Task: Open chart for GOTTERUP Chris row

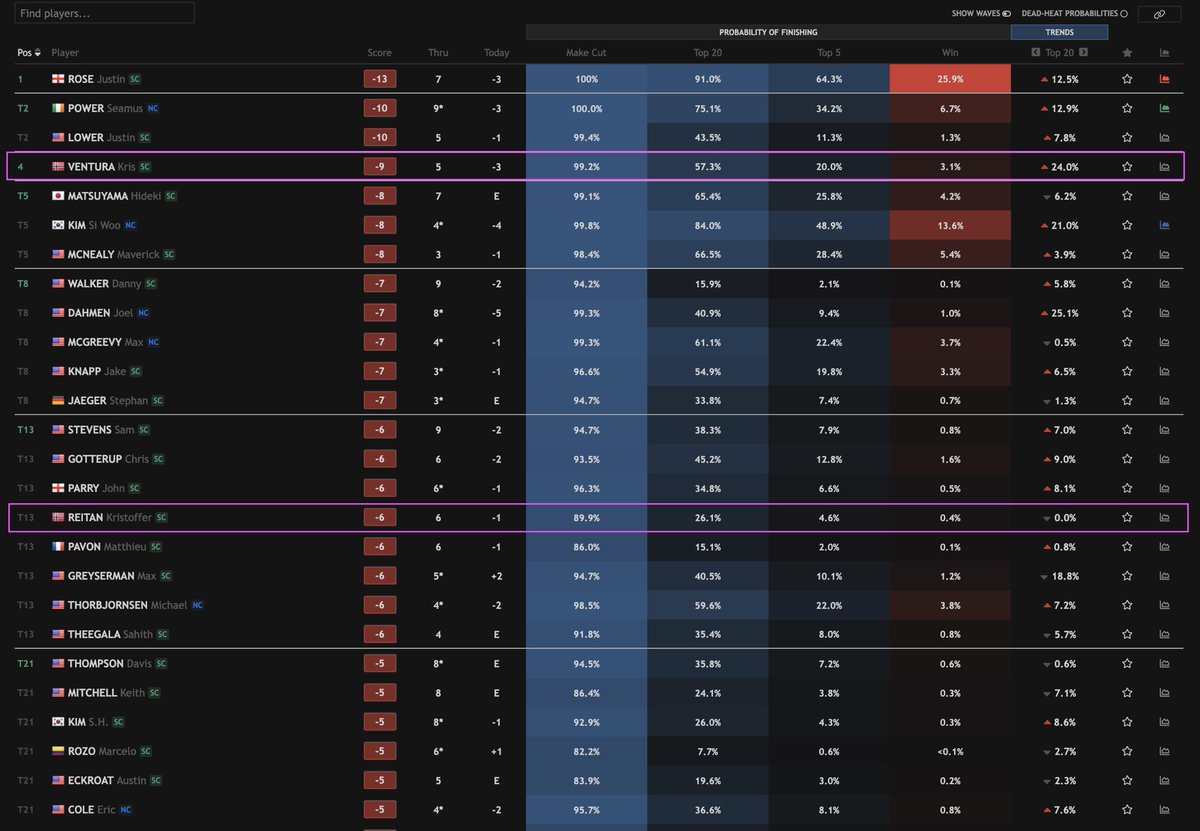Action: pos(1164,459)
